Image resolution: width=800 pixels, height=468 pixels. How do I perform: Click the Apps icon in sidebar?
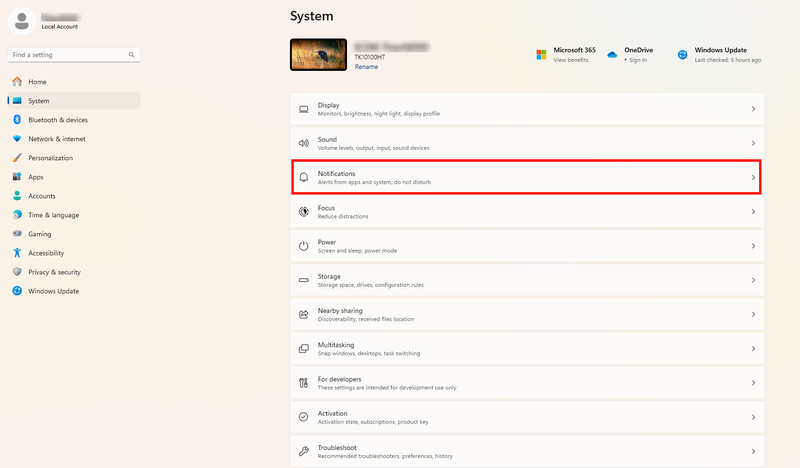click(17, 177)
